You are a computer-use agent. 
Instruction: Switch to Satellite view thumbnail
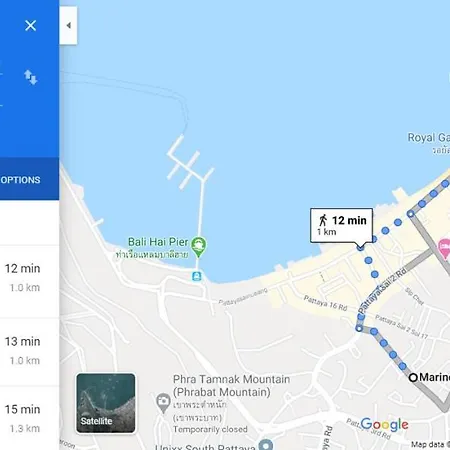tap(106, 403)
